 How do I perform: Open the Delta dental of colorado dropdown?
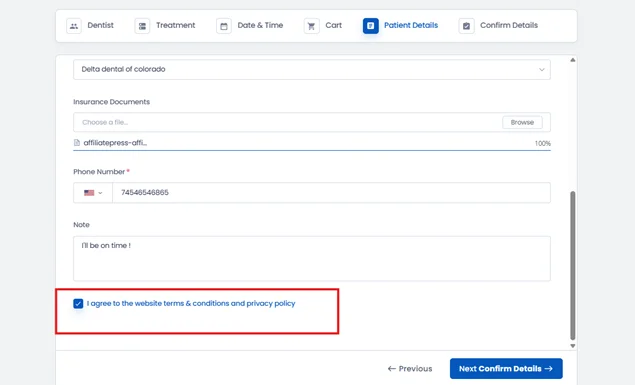tap(312, 69)
